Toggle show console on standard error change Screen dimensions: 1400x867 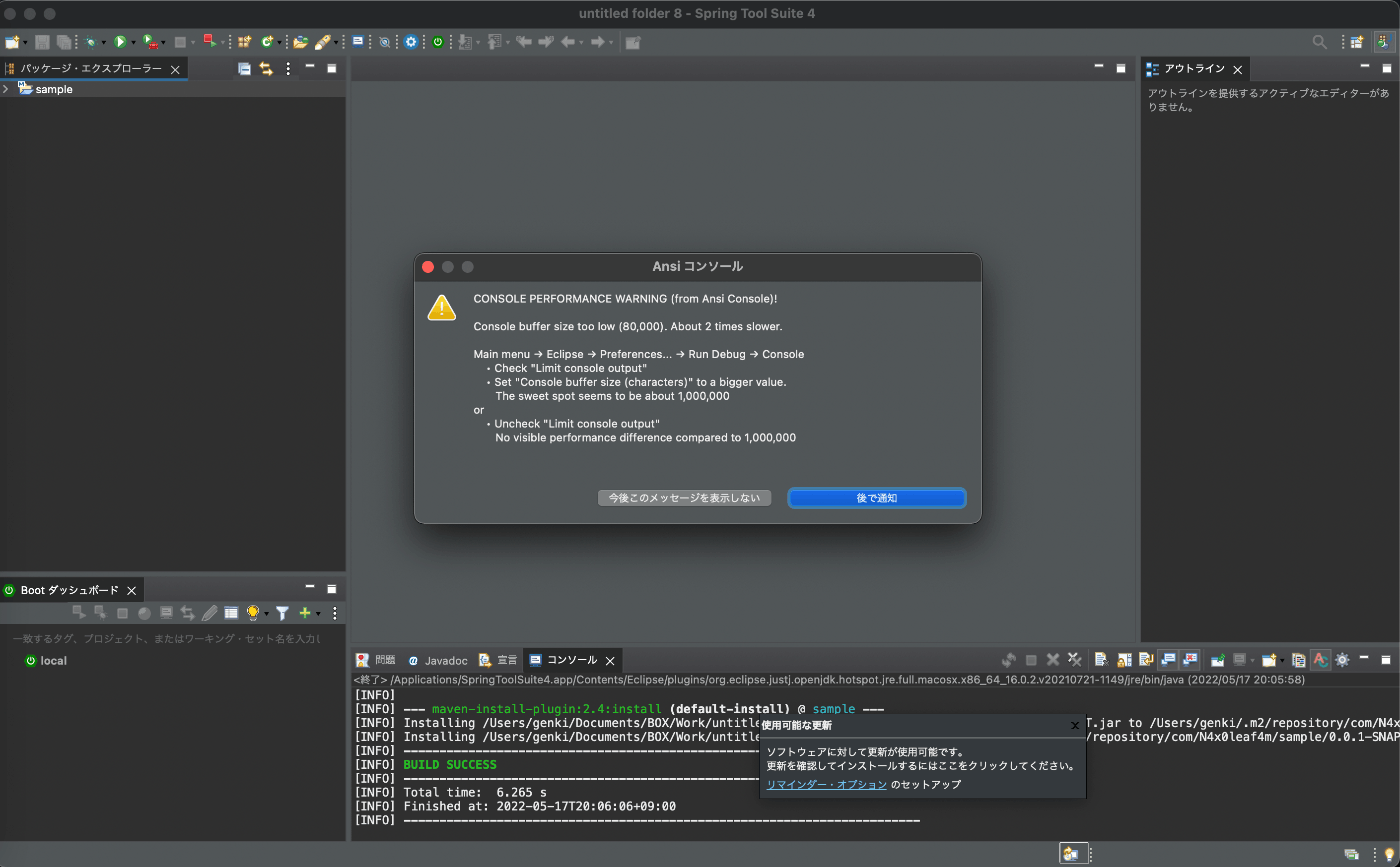(1190, 660)
